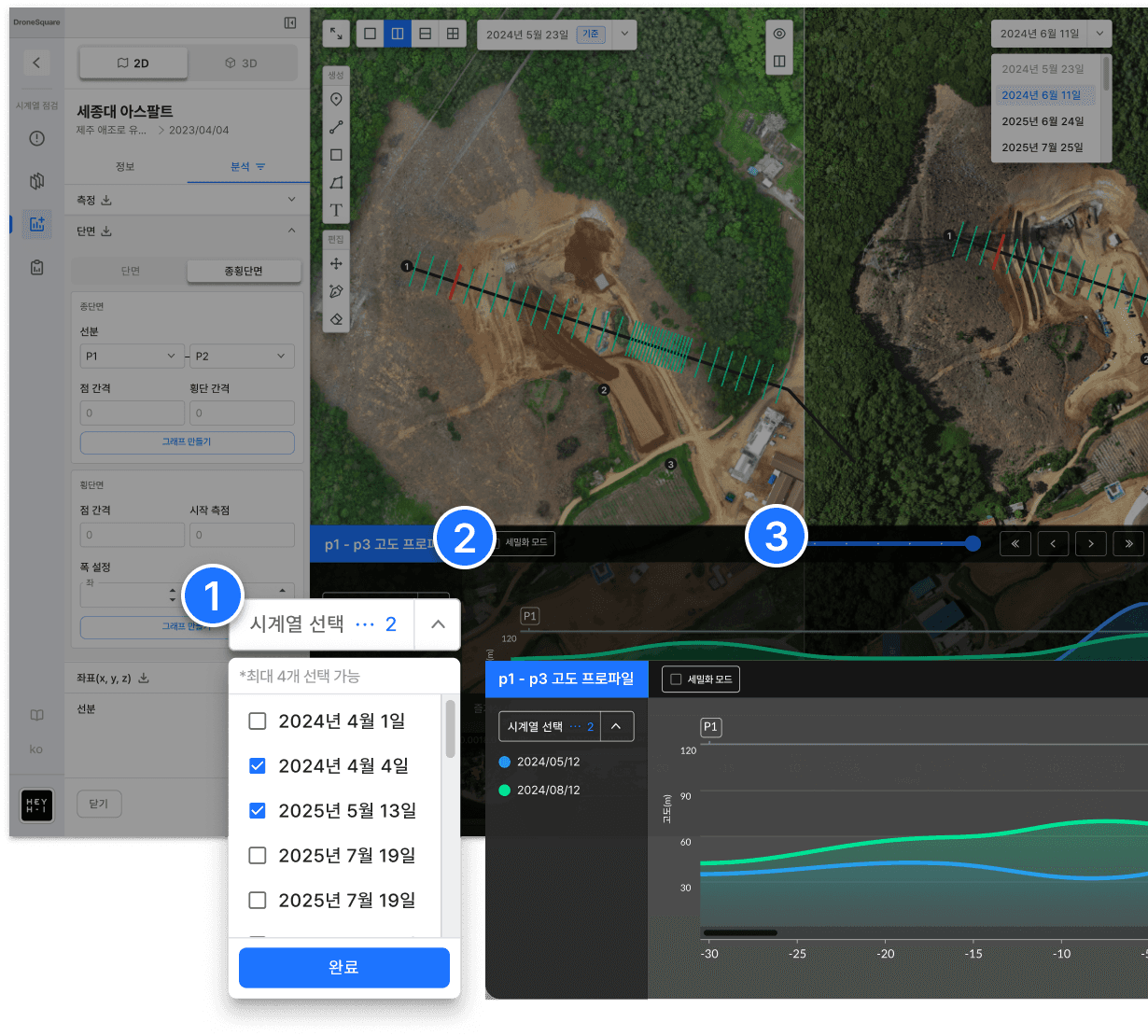The height and width of the screenshot is (1036, 1148).
Task: Check the 2024년 4월 1일 checkbox
Action: (258, 721)
